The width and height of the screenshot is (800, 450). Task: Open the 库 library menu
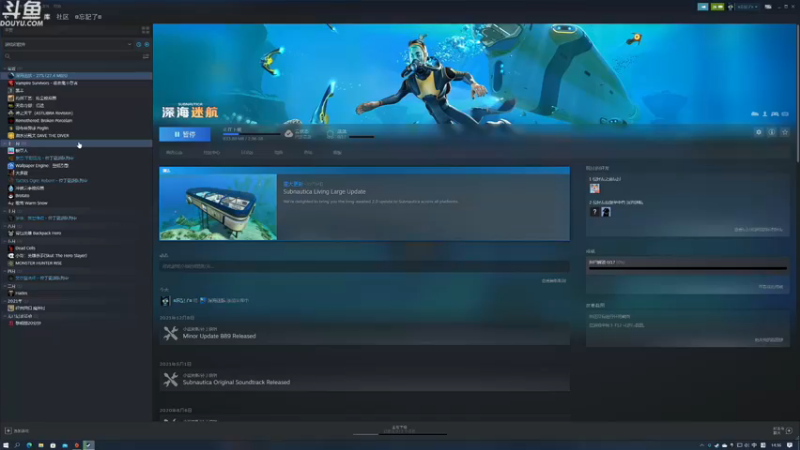tap(47, 17)
